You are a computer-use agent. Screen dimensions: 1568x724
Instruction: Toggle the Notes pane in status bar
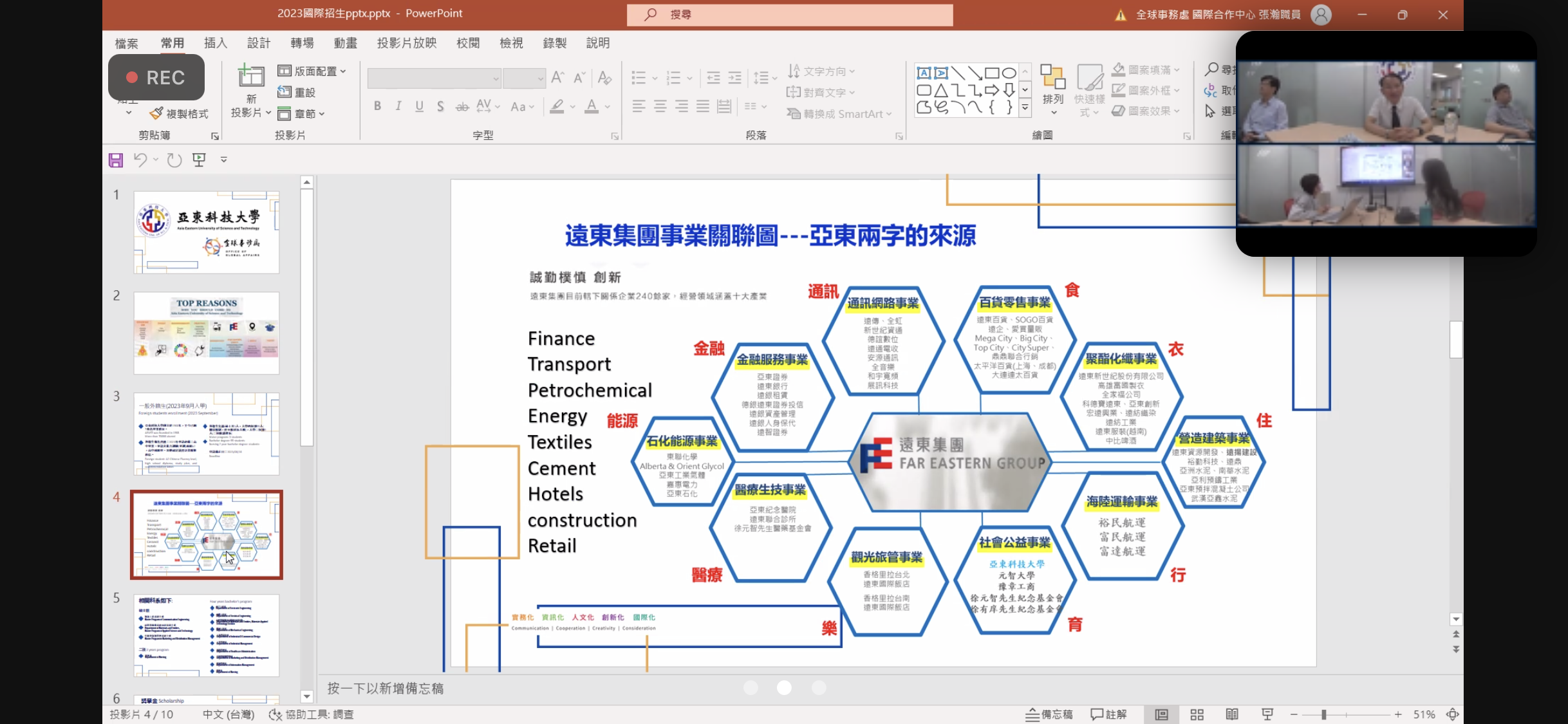click(1049, 714)
